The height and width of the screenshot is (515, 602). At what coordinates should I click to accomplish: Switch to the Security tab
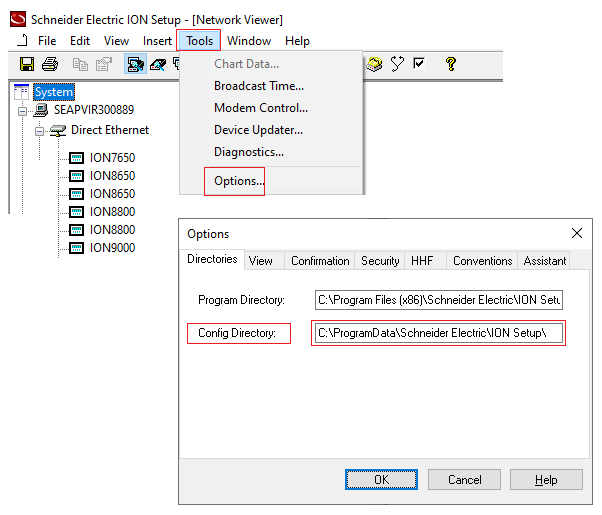click(380, 261)
